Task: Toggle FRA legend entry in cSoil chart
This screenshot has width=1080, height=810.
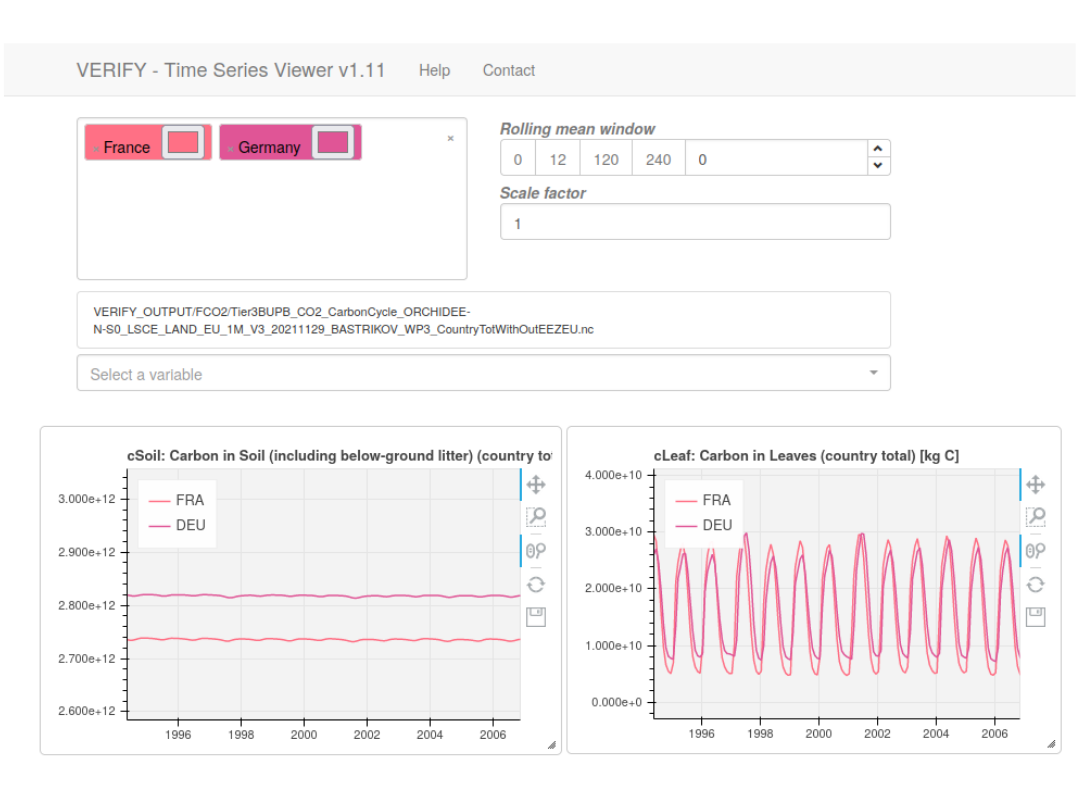Action: click(177, 500)
